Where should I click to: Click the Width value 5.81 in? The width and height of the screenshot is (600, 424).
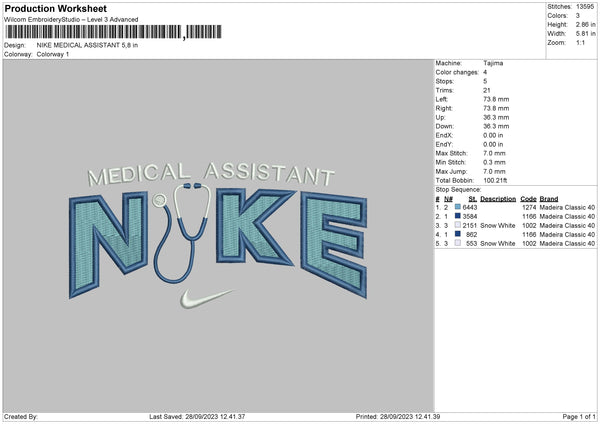pos(585,34)
